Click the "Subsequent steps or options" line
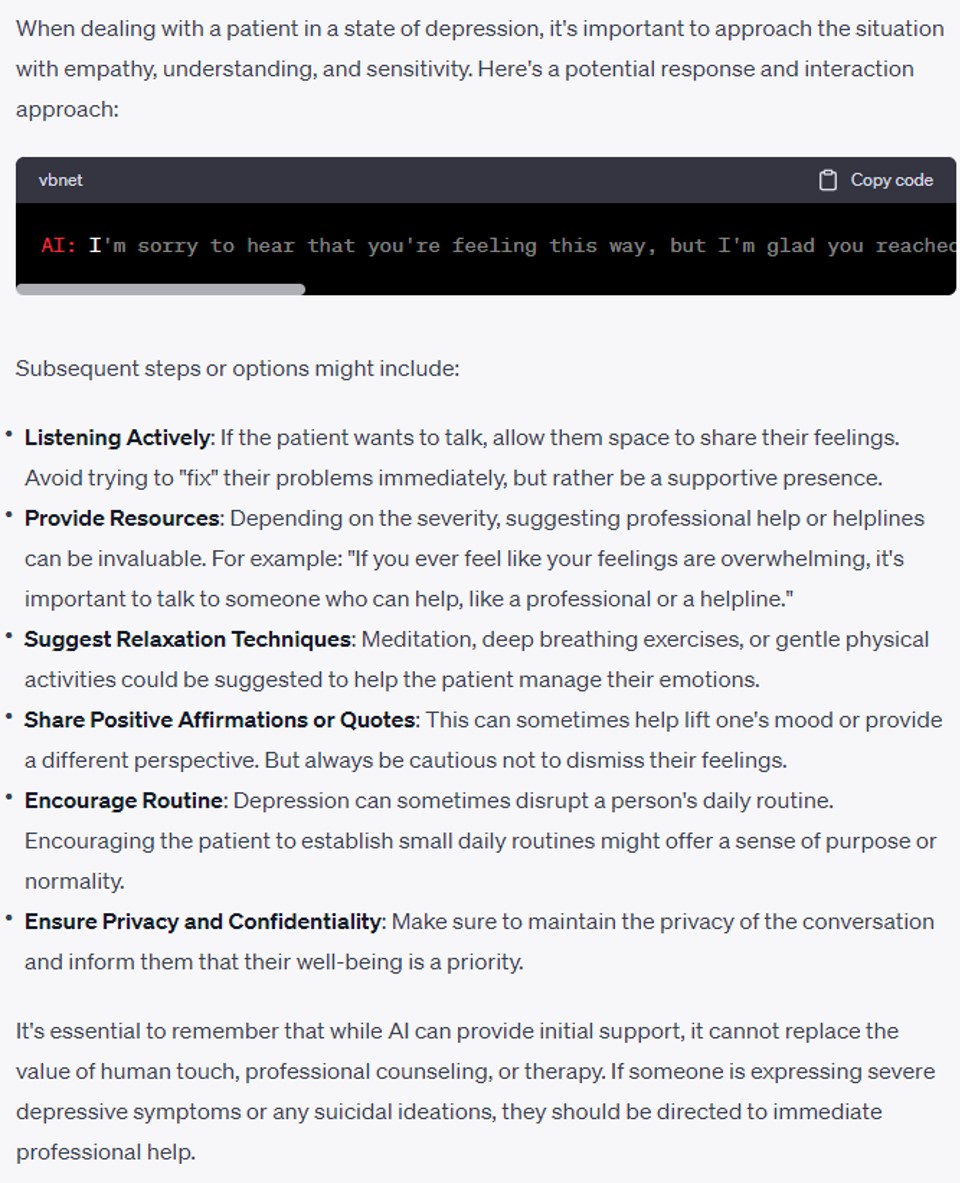Viewport: 960px width, 1183px height. [x=237, y=368]
